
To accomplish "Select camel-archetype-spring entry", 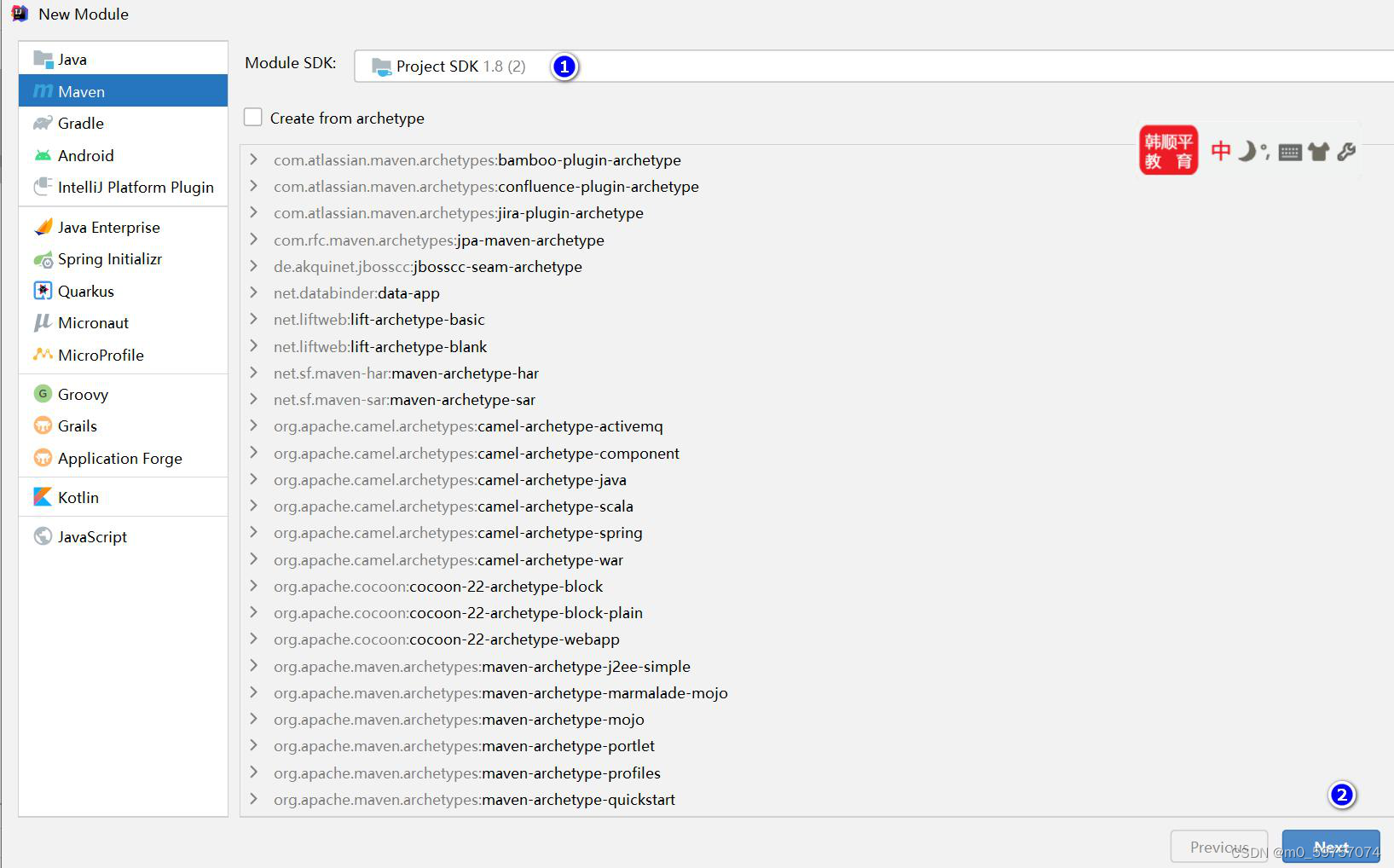I will pyautogui.click(x=459, y=532).
